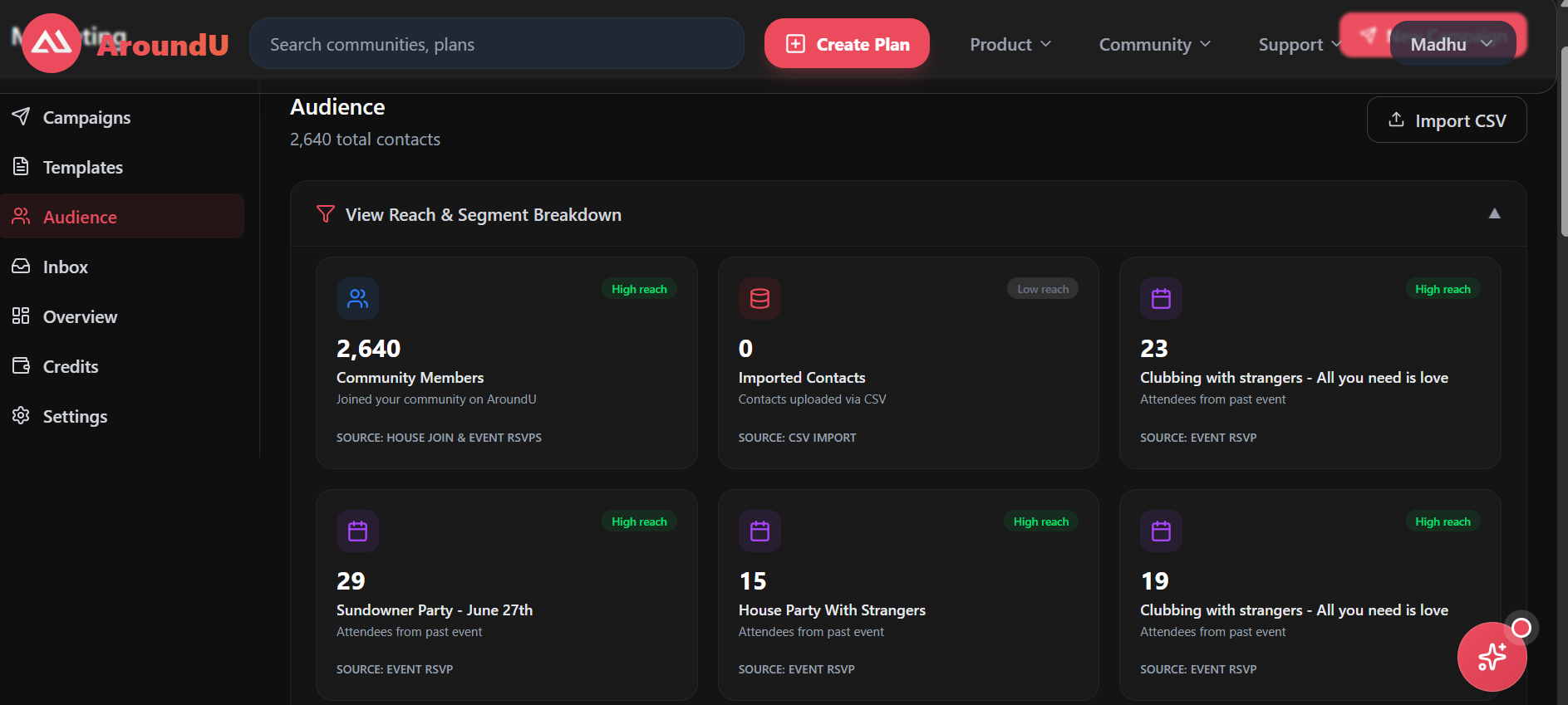Viewport: 1568px width, 705px height.
Task: Click the paper-plane icon in top-right red button
Action: tap(1368, 34)
